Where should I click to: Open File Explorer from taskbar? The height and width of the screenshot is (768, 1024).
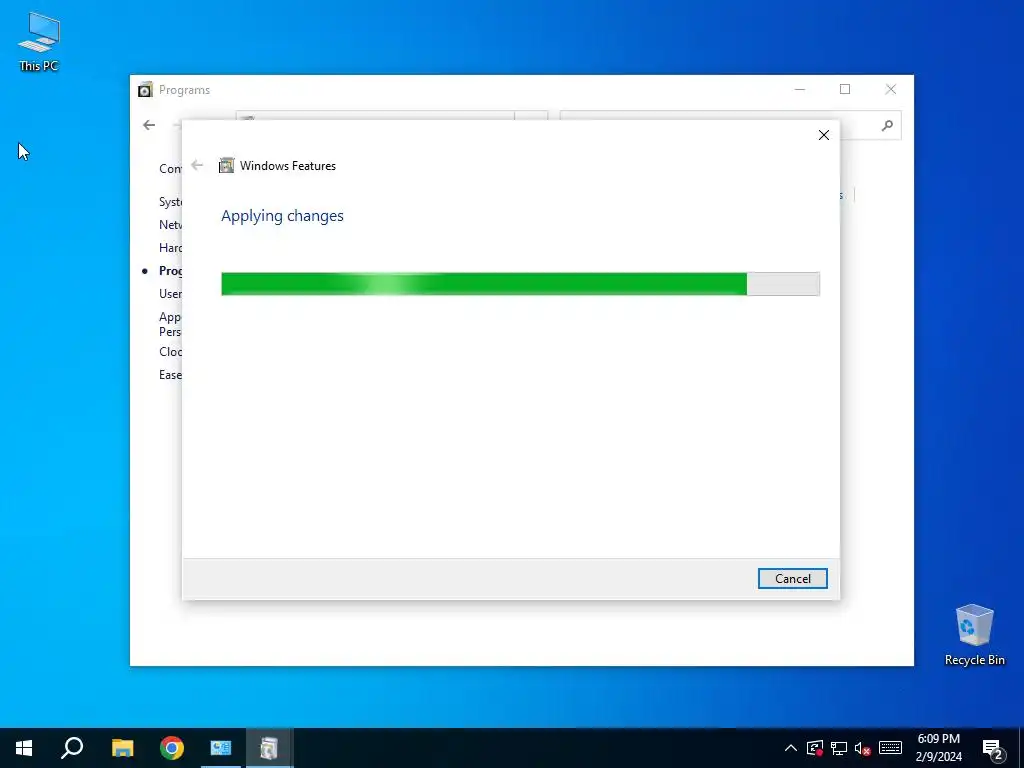[122, 748]
